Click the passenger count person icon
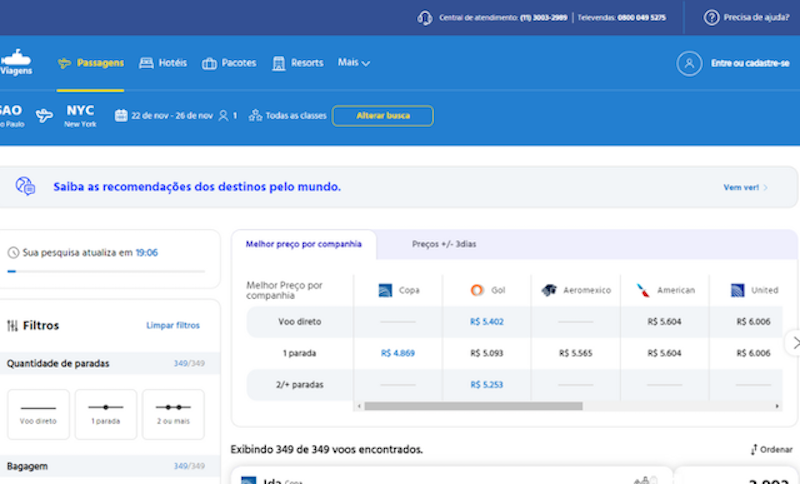800x484 pixels. pyautogui.click(x=223, y=116)
